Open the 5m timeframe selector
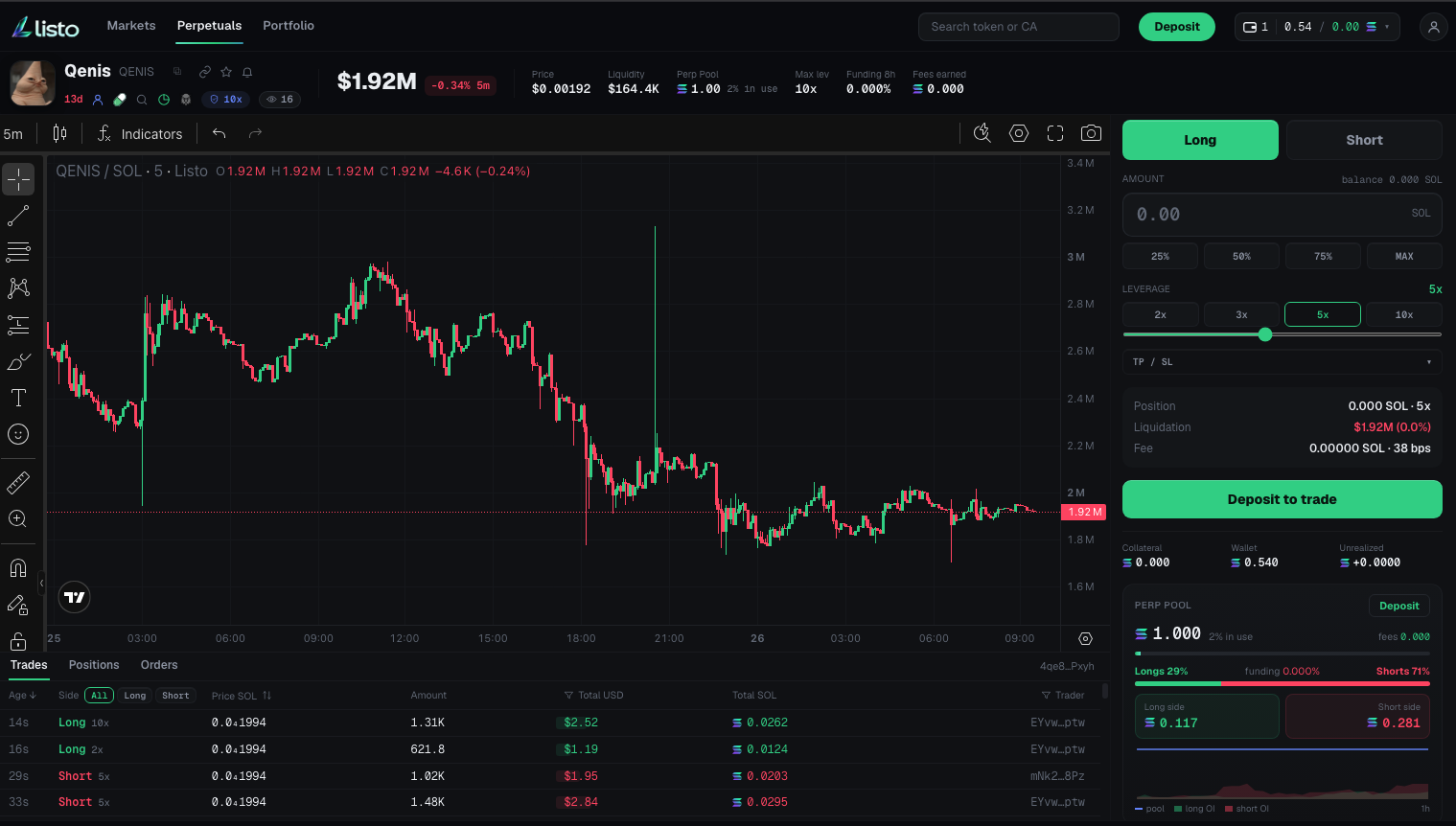The width and height of the screenshot is (1456, 826). tap(13, 134)
